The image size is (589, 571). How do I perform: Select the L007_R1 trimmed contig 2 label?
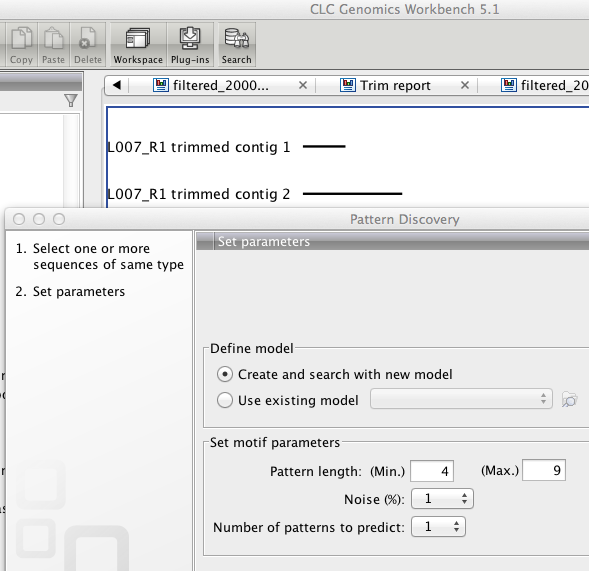tap(199, 194)
